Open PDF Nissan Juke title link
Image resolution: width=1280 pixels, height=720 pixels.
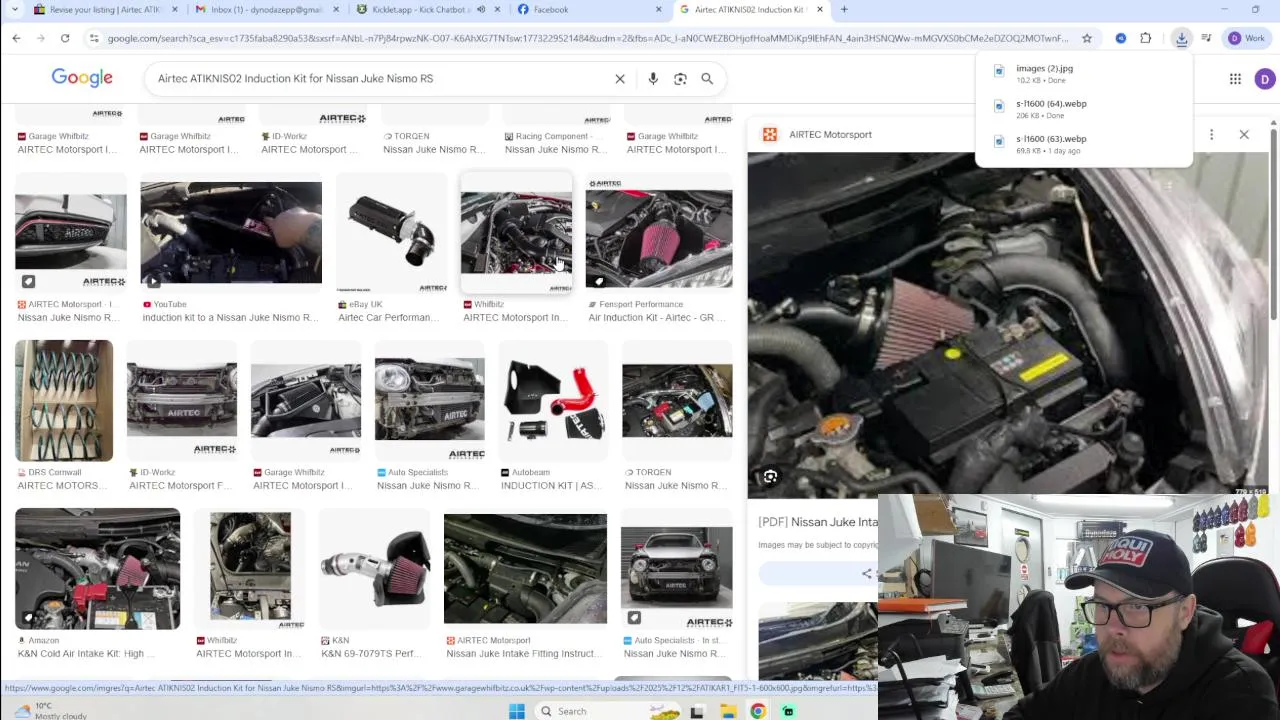[x=818, y=522]
